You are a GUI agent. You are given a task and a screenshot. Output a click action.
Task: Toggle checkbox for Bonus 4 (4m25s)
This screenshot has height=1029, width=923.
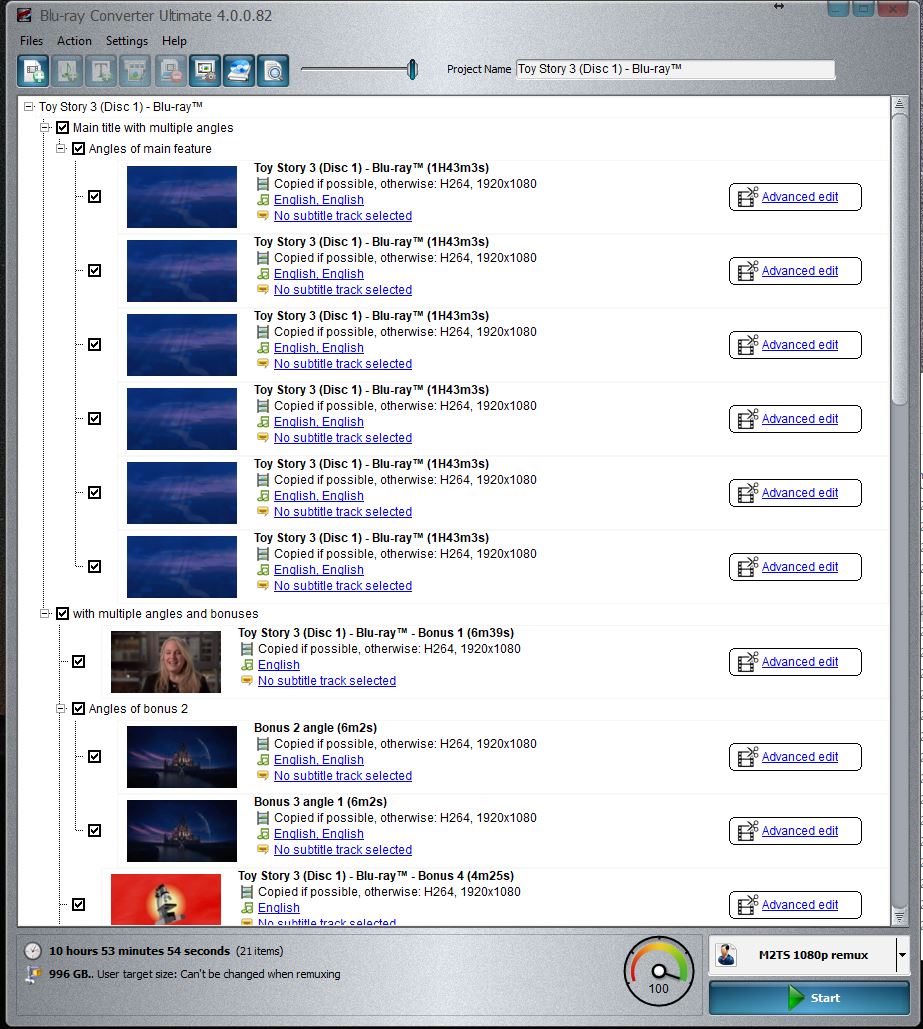point(78,904)
